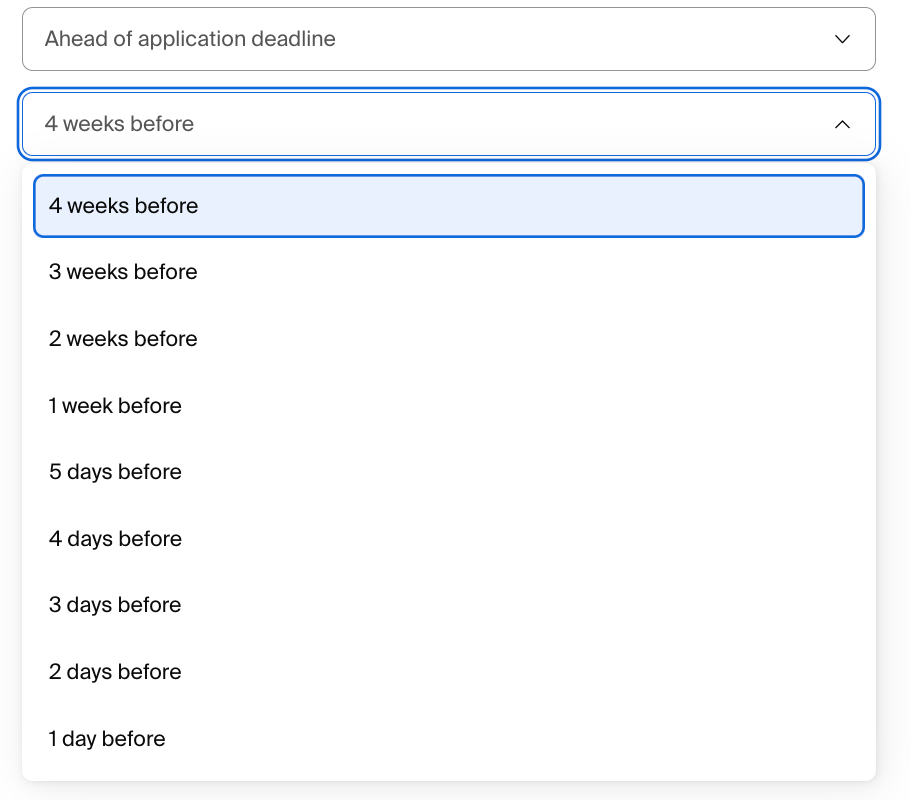910x800 pixels.
Task: Set timing to three weeks before
Action: (x=449, y=272)
